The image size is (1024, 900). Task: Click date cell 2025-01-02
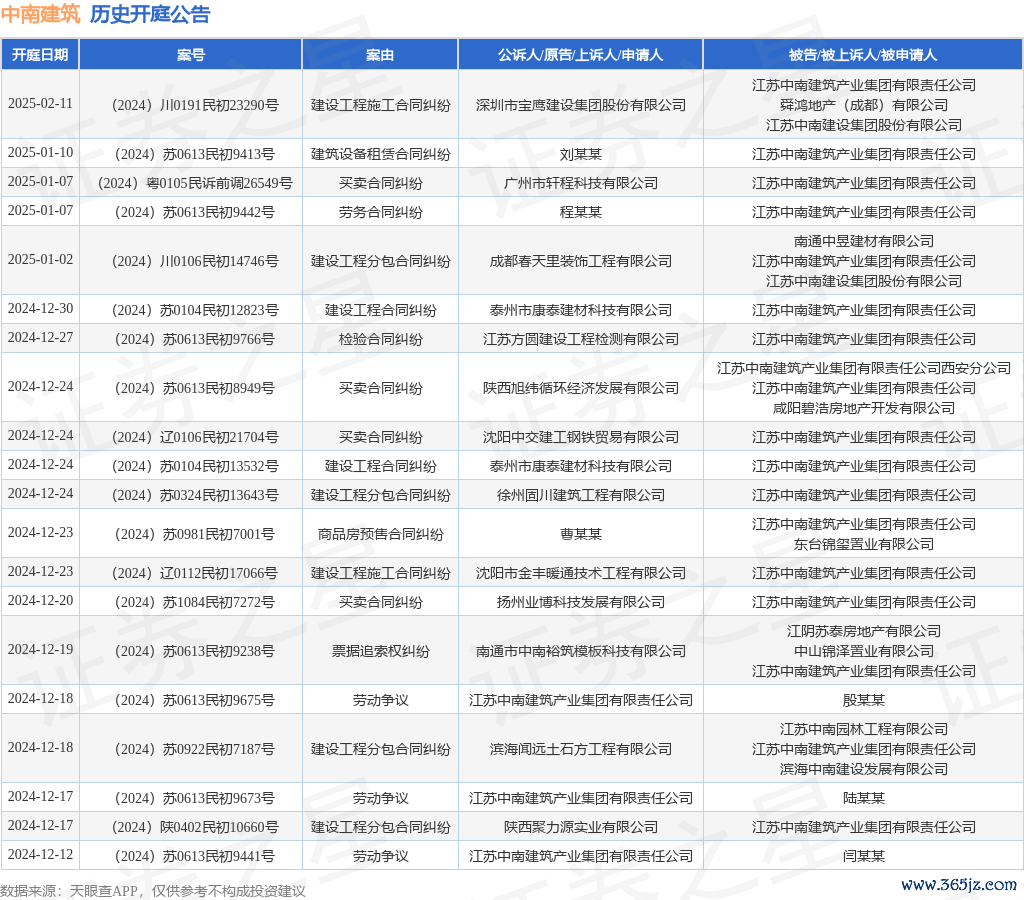click(40, 260)
